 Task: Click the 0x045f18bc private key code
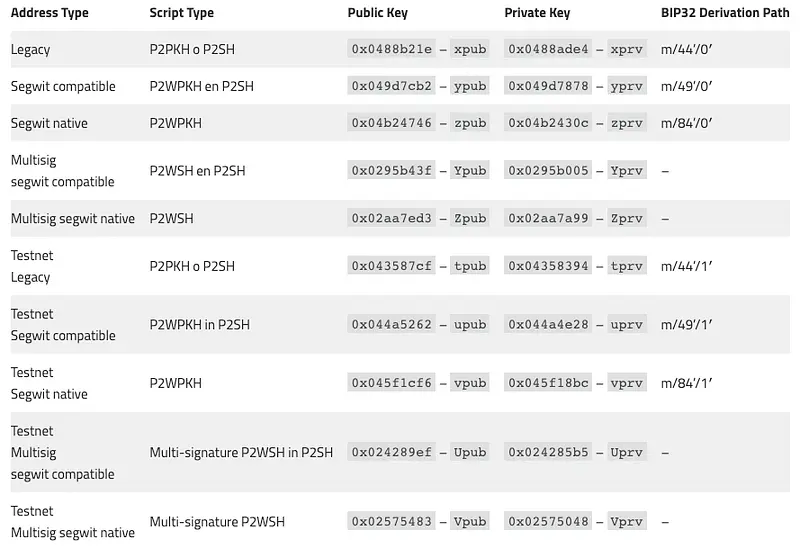[x=549, y=383]
